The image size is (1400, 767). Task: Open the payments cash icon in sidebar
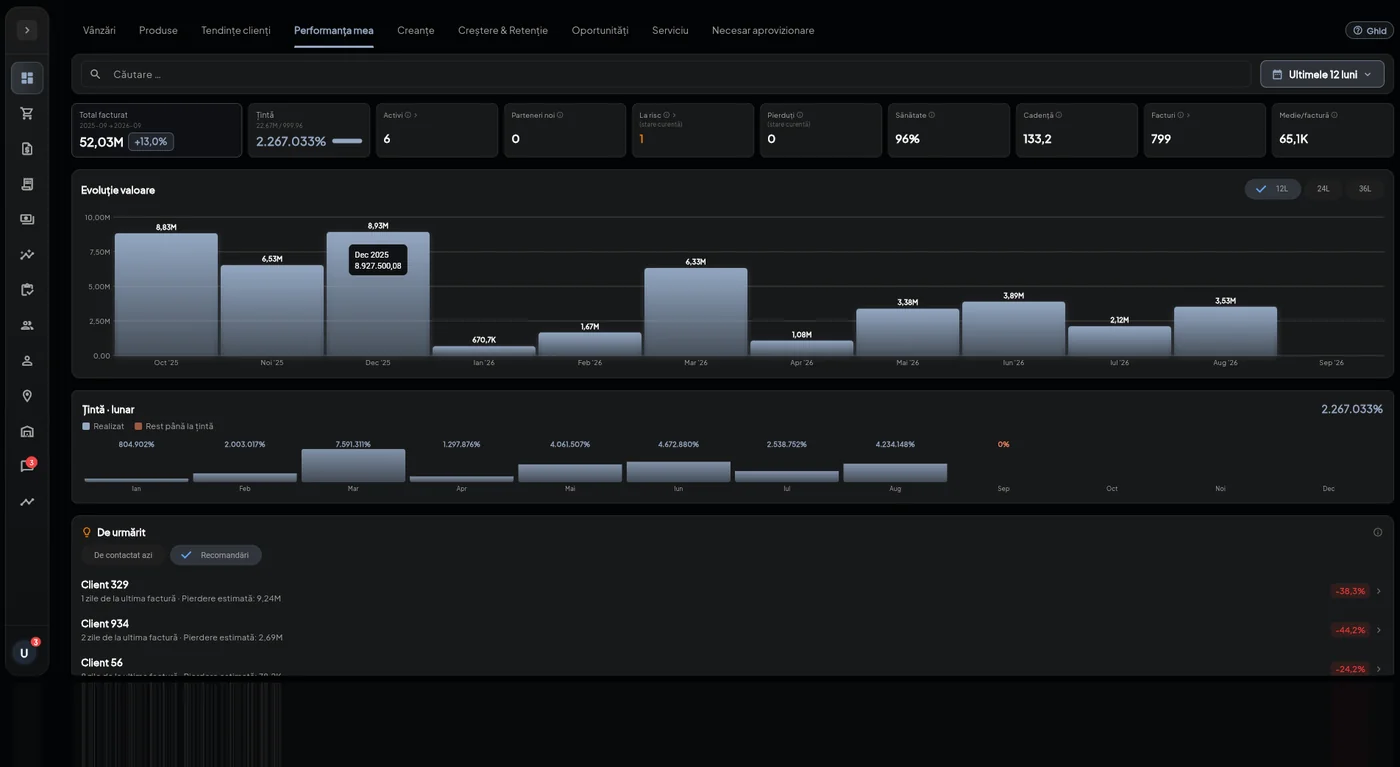coord(27,219)
